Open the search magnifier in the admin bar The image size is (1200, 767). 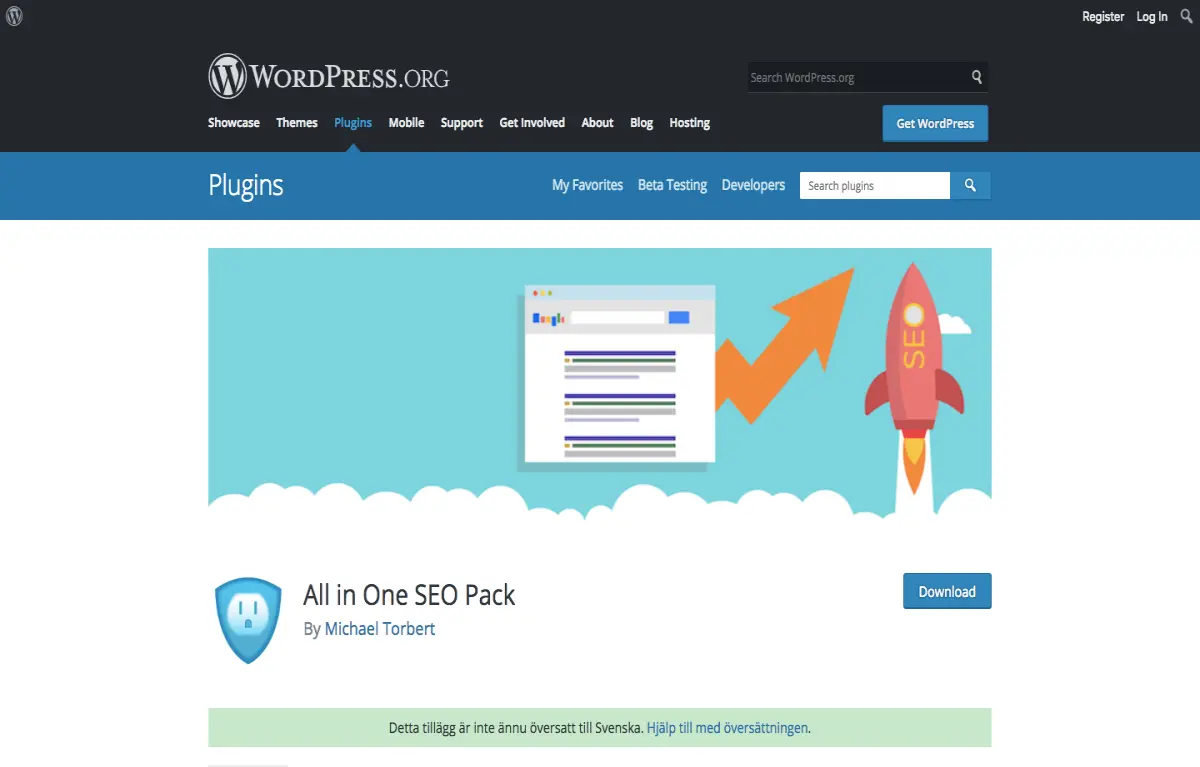[x=1186, y=16]
